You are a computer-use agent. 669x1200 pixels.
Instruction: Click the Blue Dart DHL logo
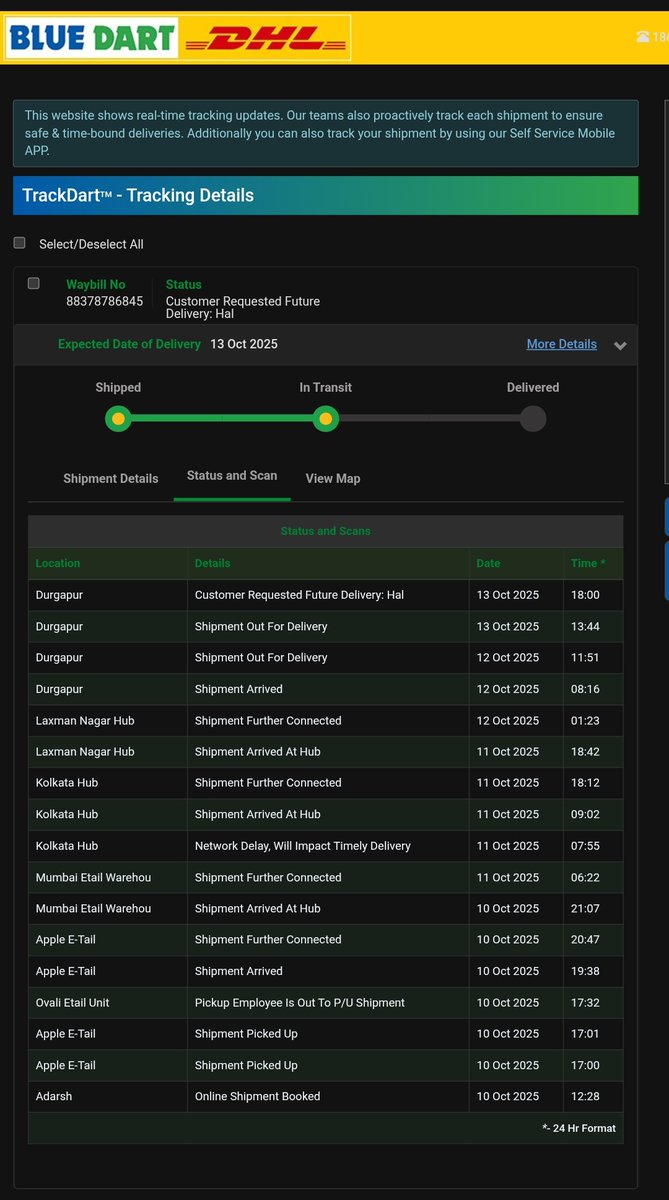pyautogui.click(x=178, y=38)
